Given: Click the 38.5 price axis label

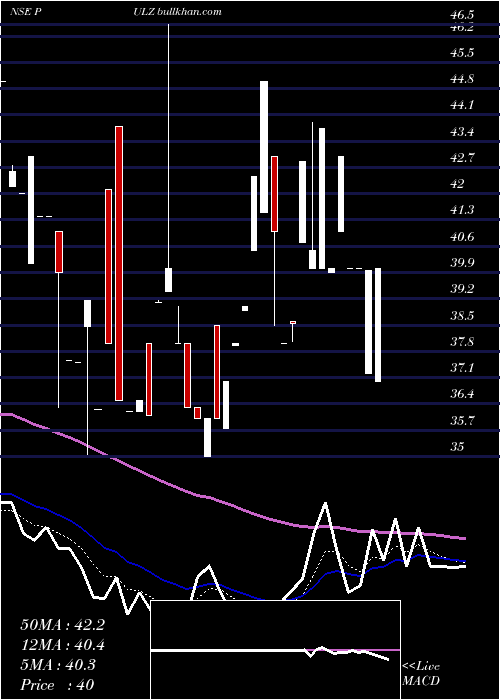Looking at the screenshot, I should pyautogui.click(x=462, y=316).
